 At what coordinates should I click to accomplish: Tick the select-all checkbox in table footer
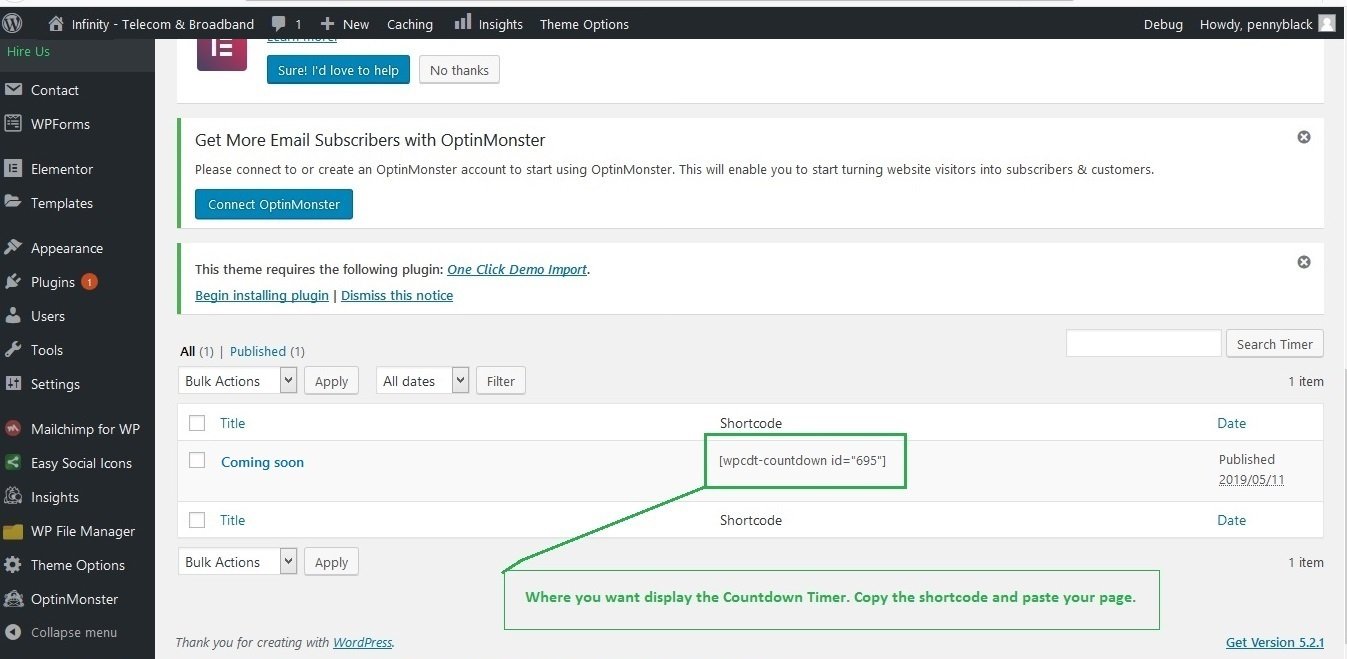(197, 520)
